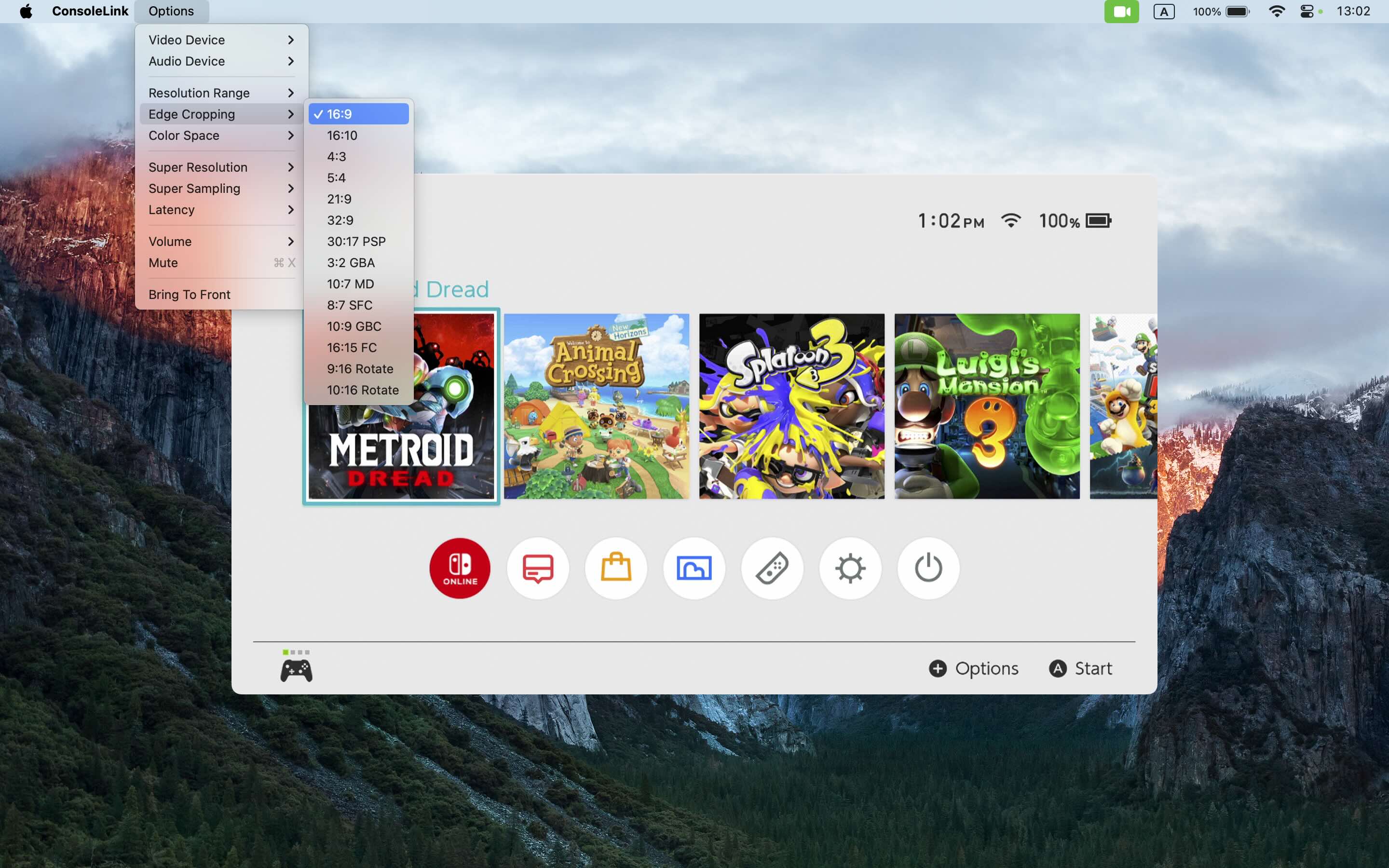Select the Splatoon 3 game tile
1389x868 pixels.
pyautogui.click(x=791, y=406)
